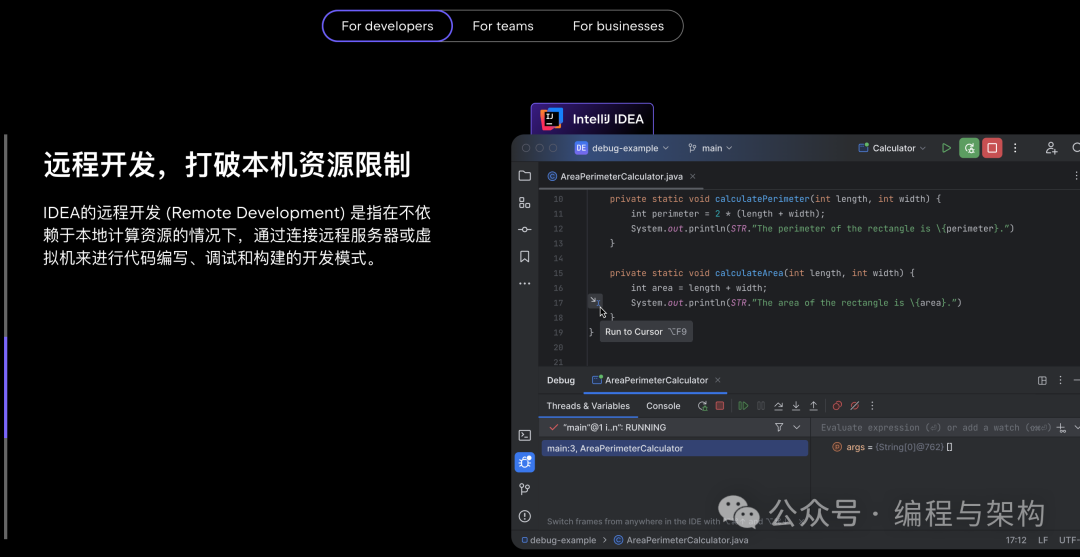
Task: Select the For businesses tab
Action: click(618, 26)
